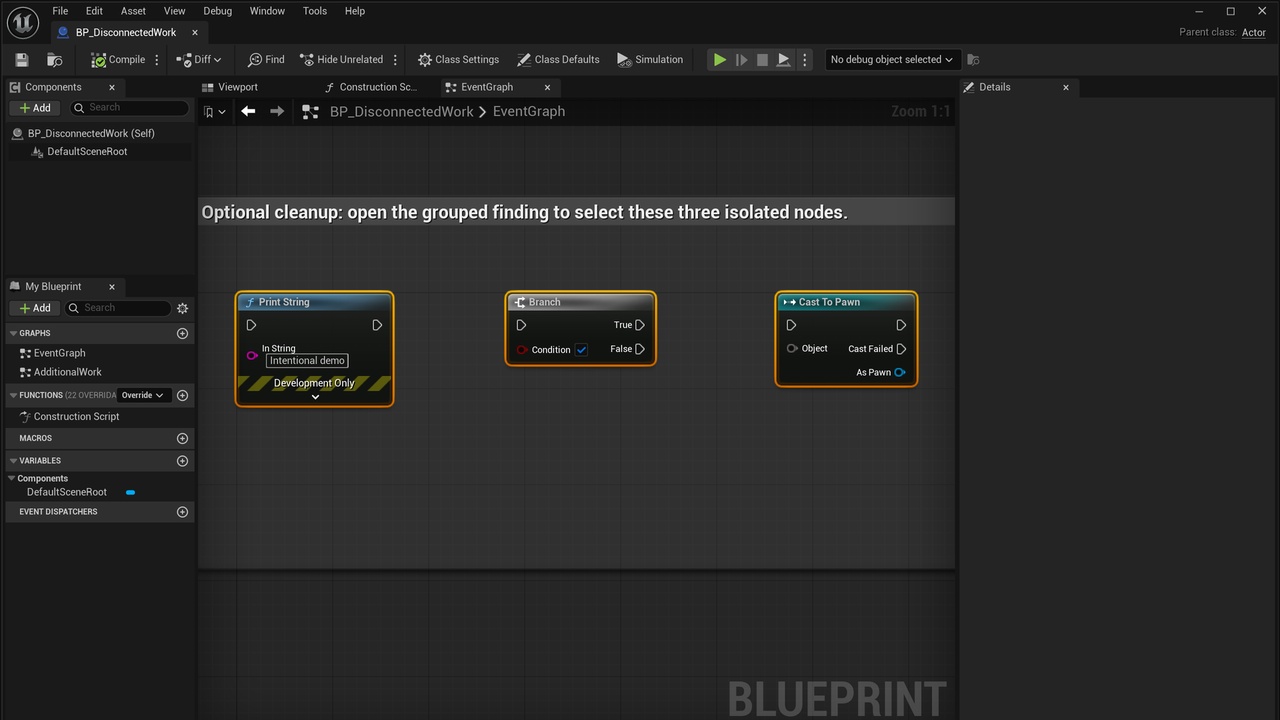Open the Tools menu

coord(315,11)
